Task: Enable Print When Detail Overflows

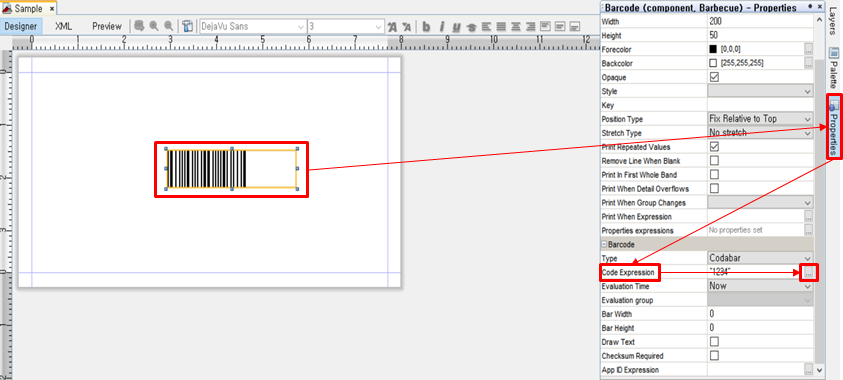Action: 714,189
